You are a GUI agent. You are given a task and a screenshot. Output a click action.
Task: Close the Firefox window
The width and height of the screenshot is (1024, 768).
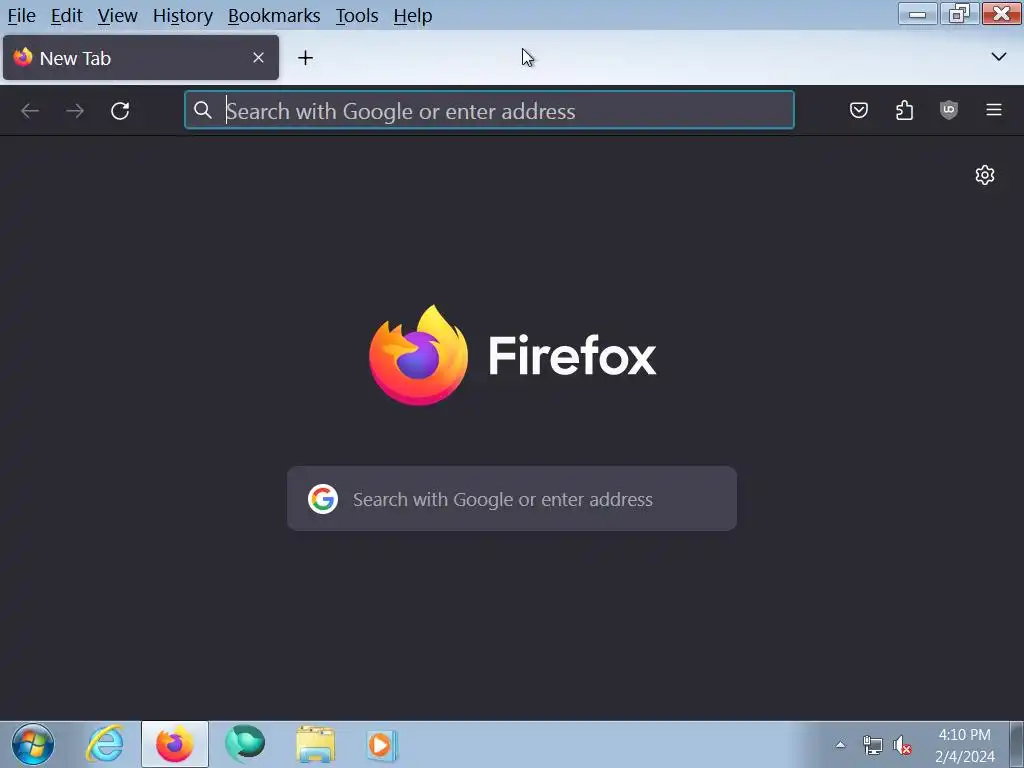1001,14
